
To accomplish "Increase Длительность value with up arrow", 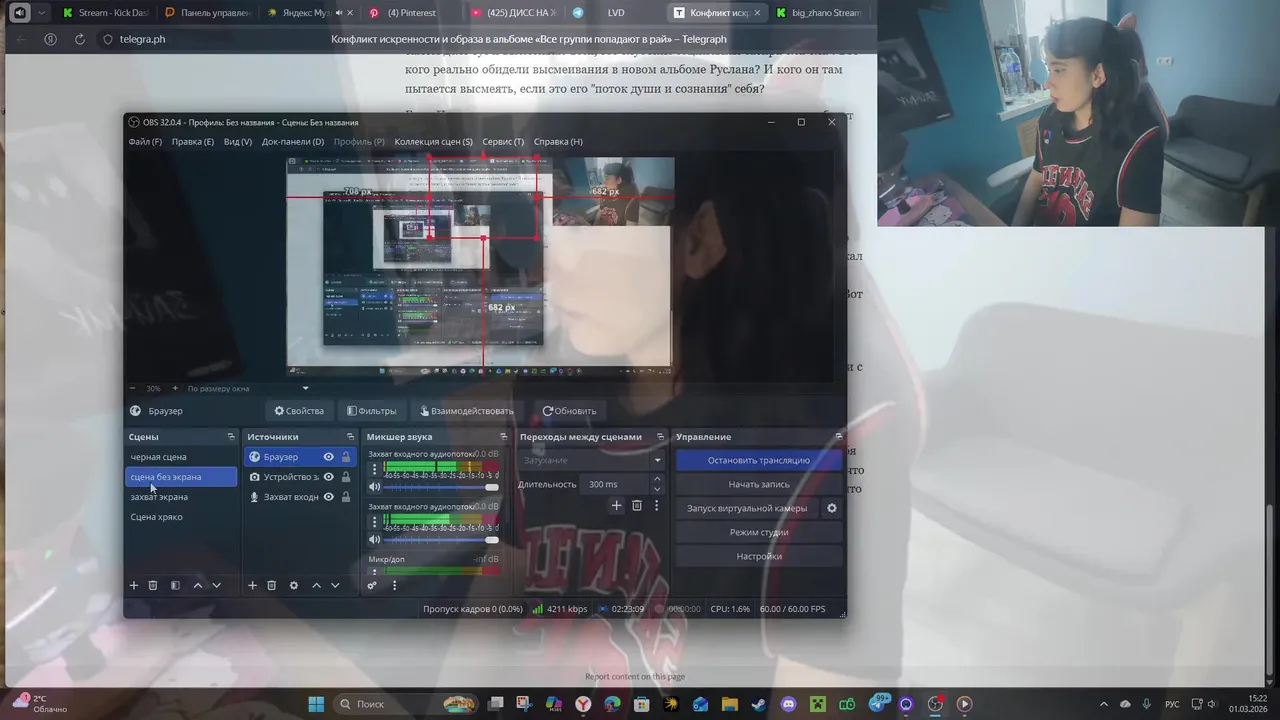I will coord(657,479).
